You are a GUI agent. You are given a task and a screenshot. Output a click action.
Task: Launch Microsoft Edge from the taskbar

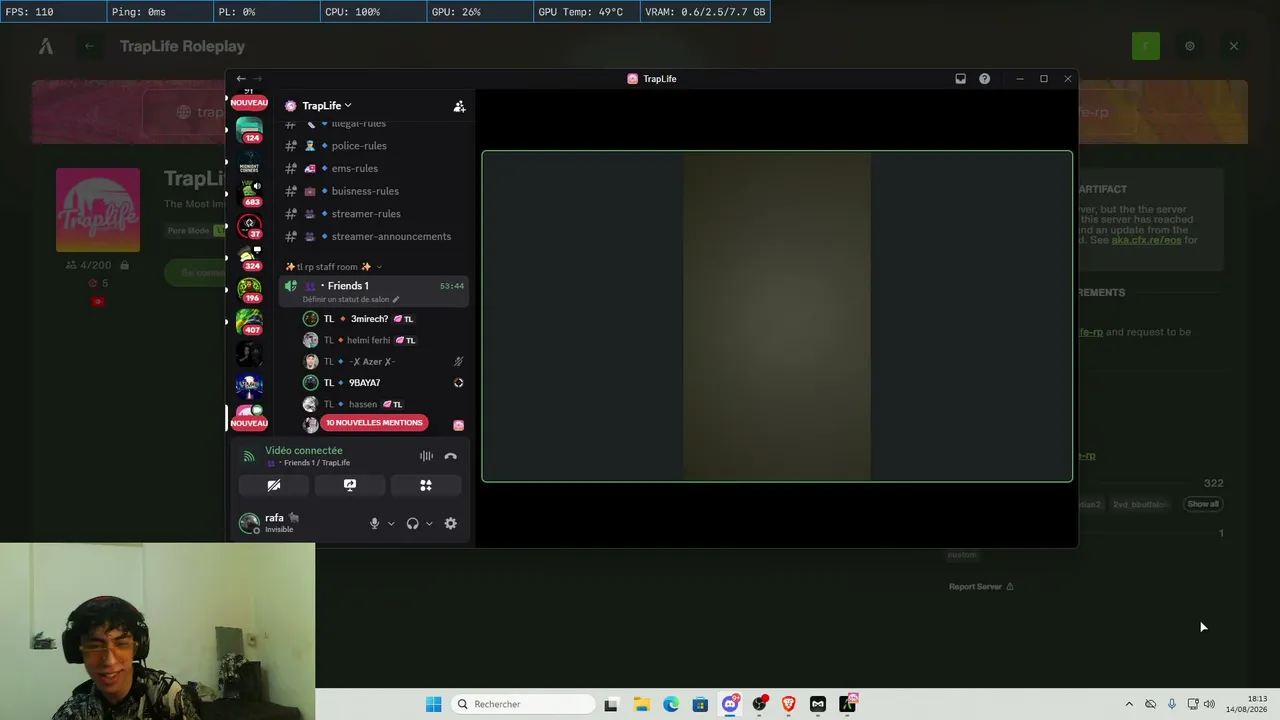[x=671, y=704]
